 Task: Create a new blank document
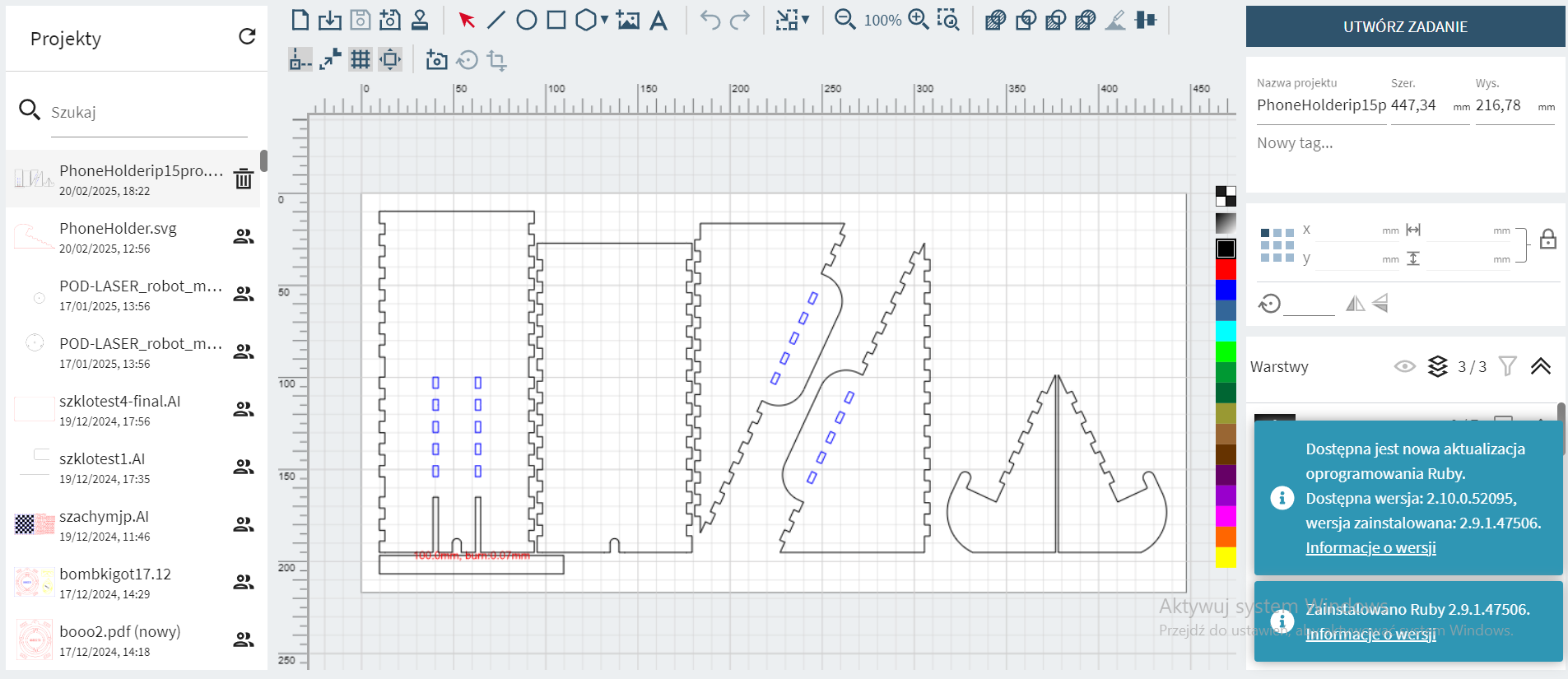tap(300, 20)
